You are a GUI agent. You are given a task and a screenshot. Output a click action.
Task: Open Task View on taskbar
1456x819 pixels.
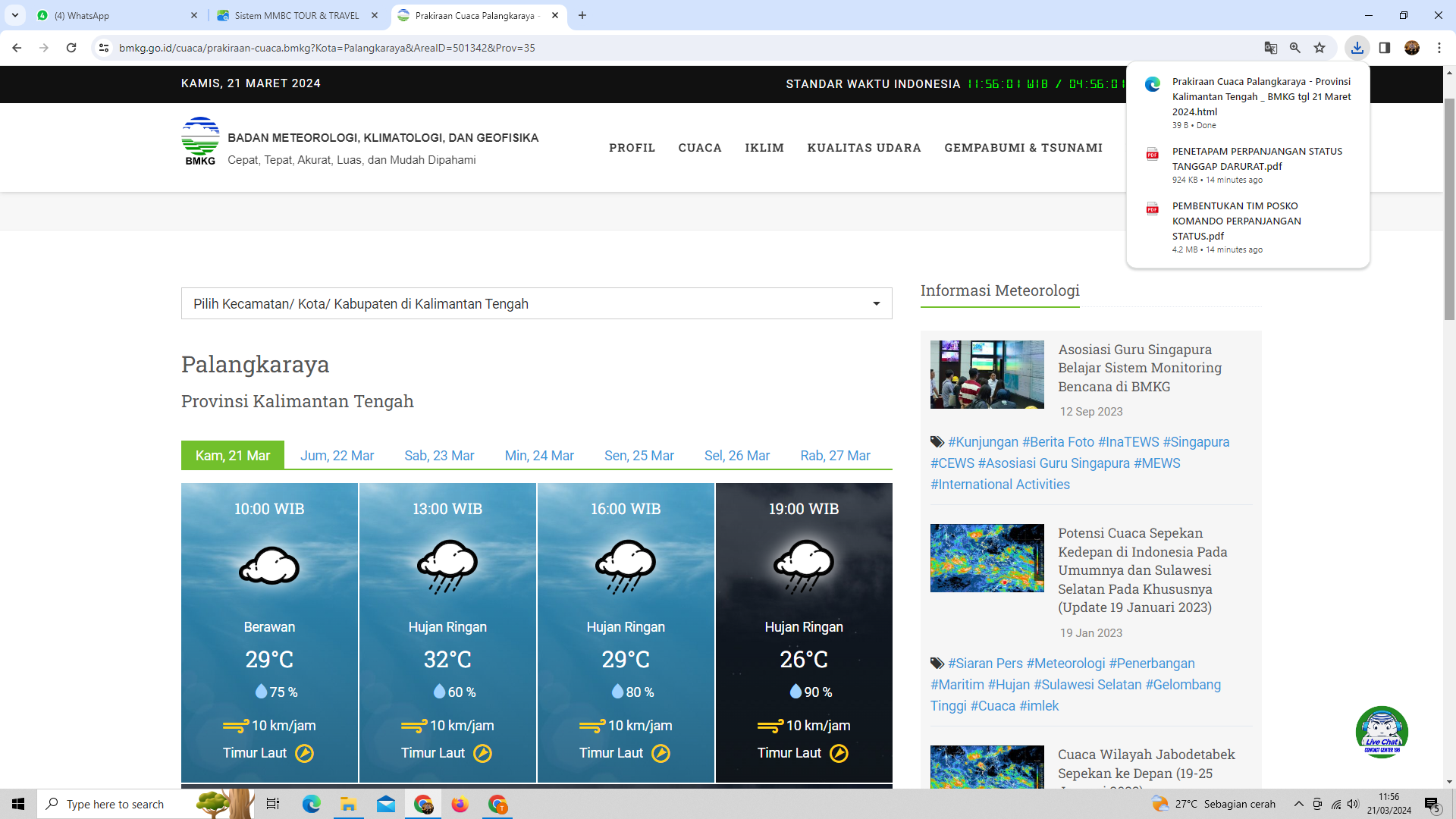[273, 804]
